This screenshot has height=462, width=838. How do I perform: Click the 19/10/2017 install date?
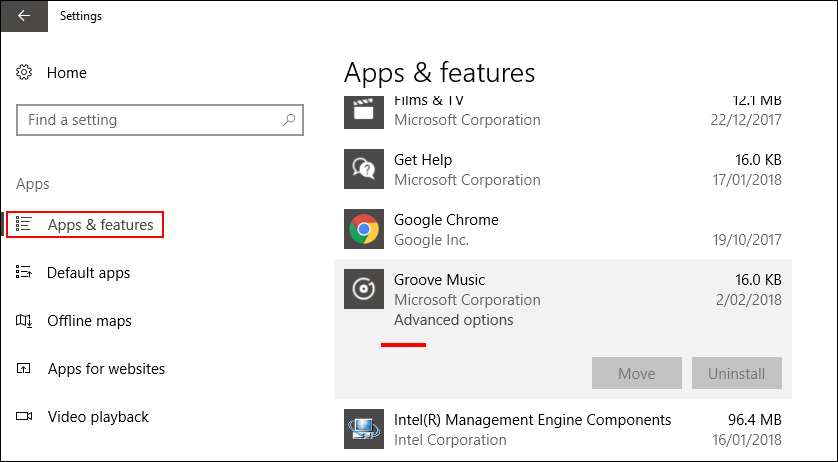tap(747, 240)
